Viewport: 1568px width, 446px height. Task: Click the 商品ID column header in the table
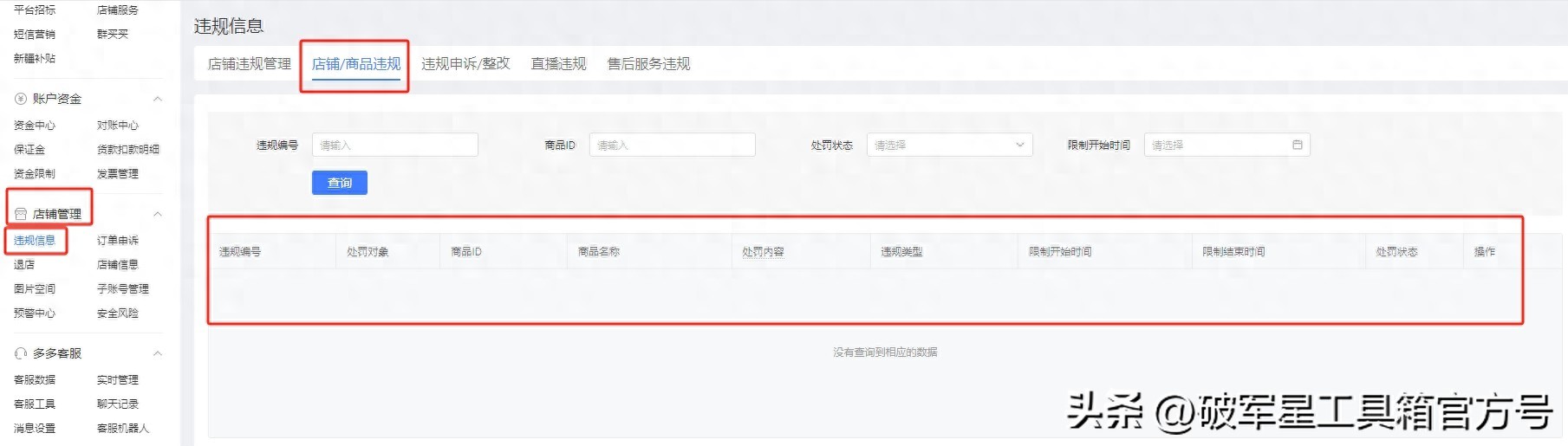(466, 252)
